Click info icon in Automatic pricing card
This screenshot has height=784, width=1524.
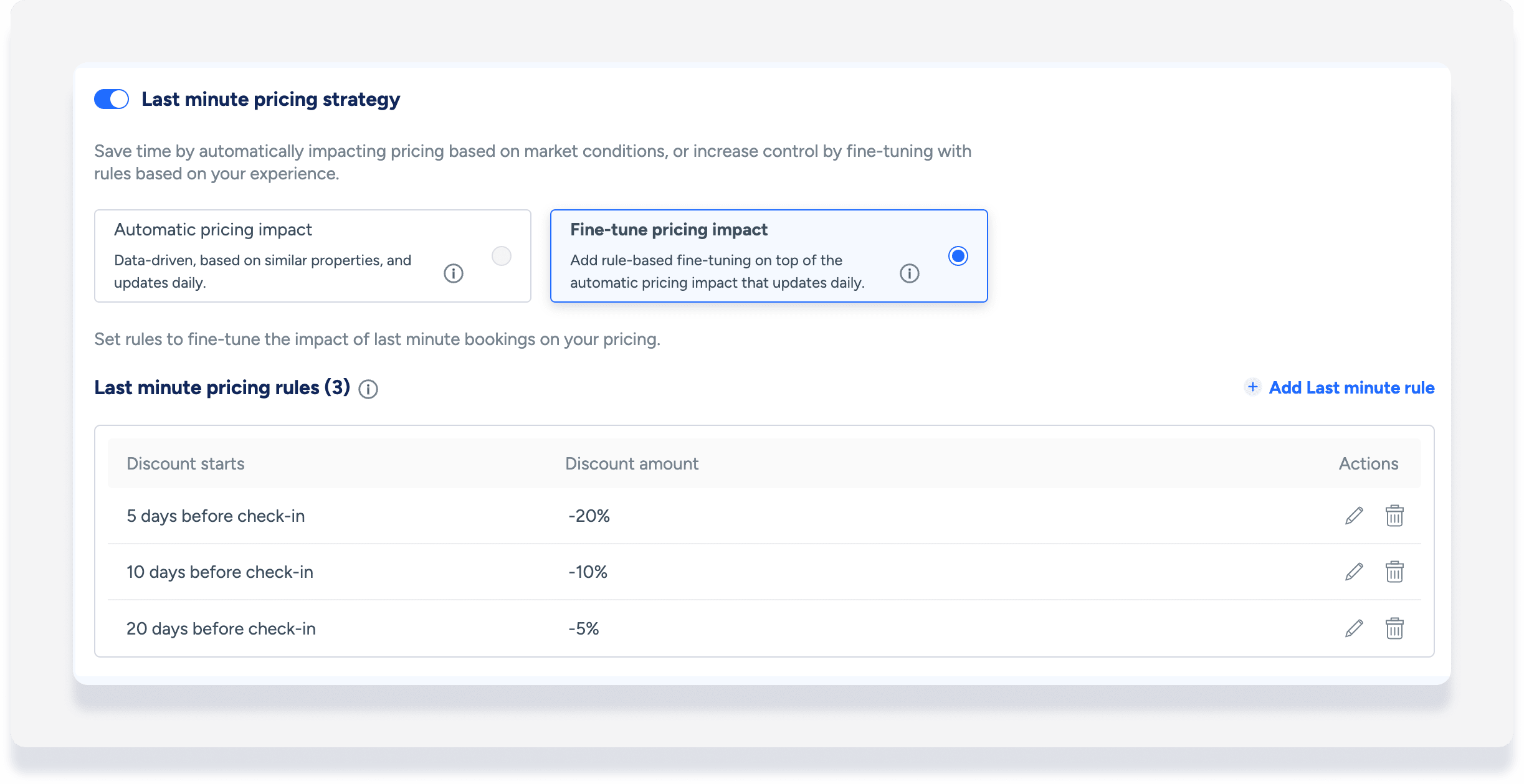tap(453, 273)
